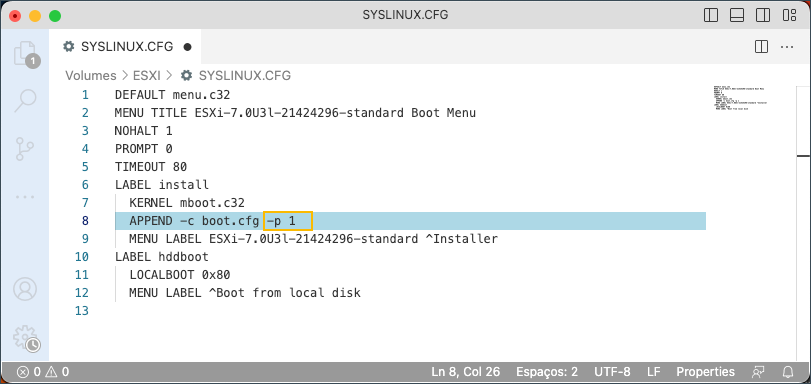Toggle the secondary side bar layout
811x384 pixels.
763,15
